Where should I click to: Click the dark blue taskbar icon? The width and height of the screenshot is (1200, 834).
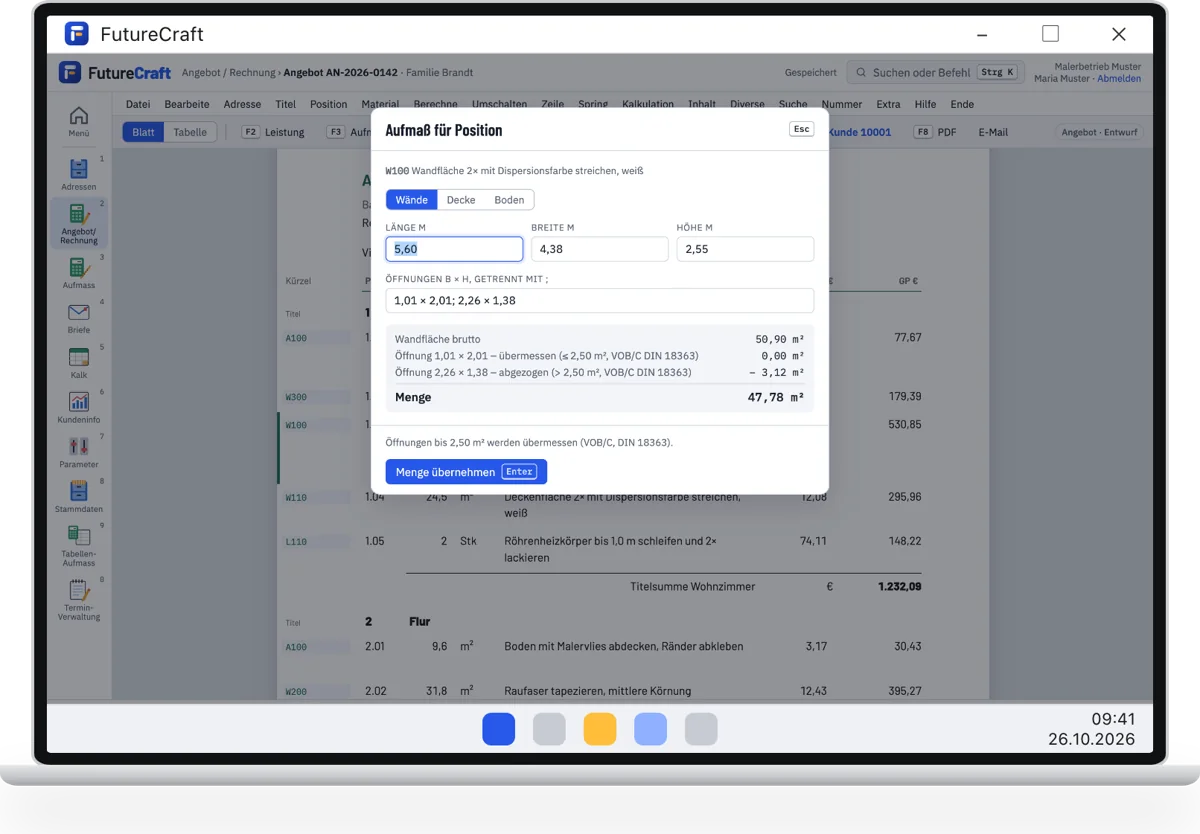click(499, 729)
